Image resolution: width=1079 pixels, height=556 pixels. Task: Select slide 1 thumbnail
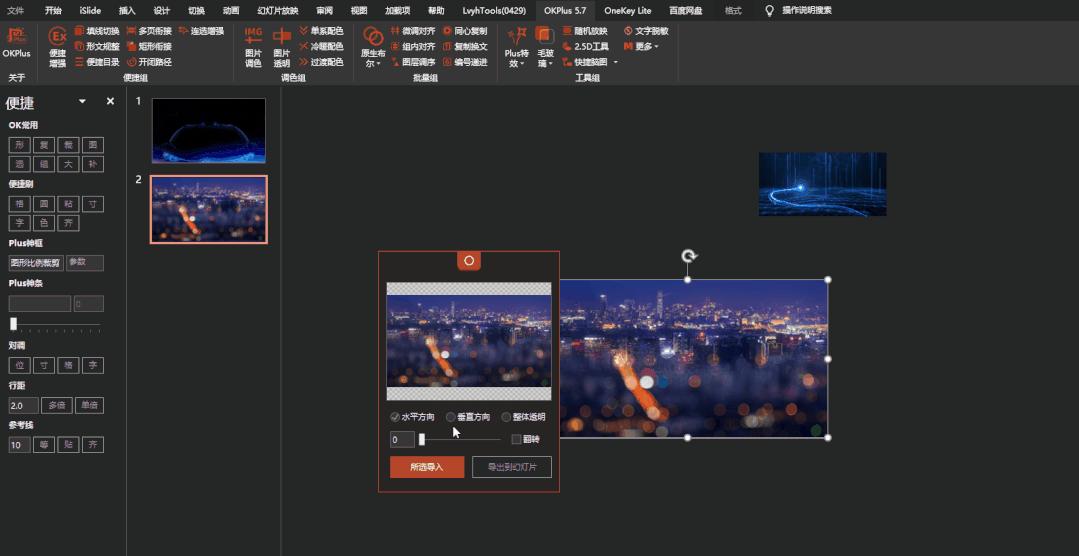208,130
